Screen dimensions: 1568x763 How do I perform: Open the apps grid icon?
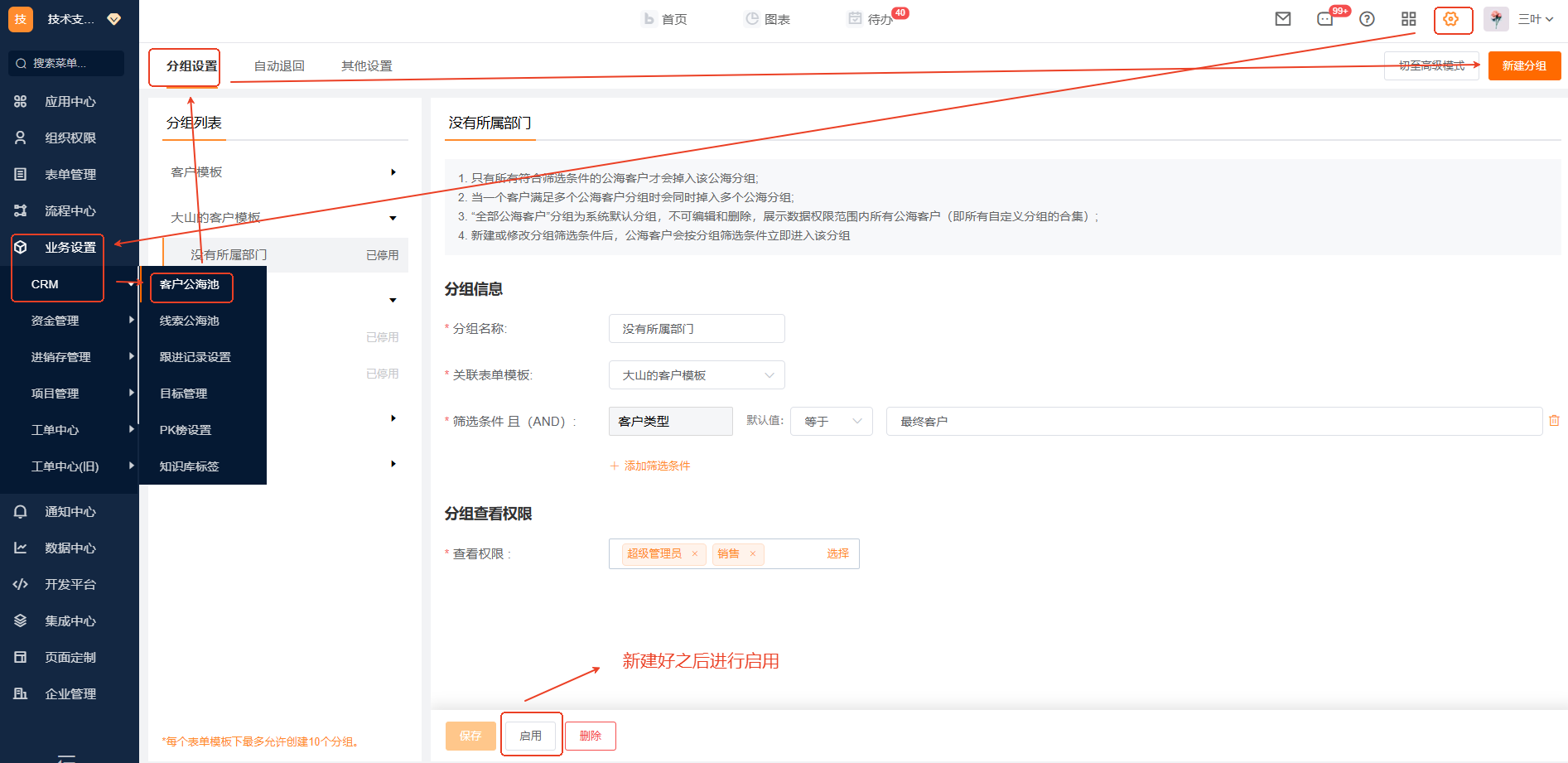click(1409, 19)
